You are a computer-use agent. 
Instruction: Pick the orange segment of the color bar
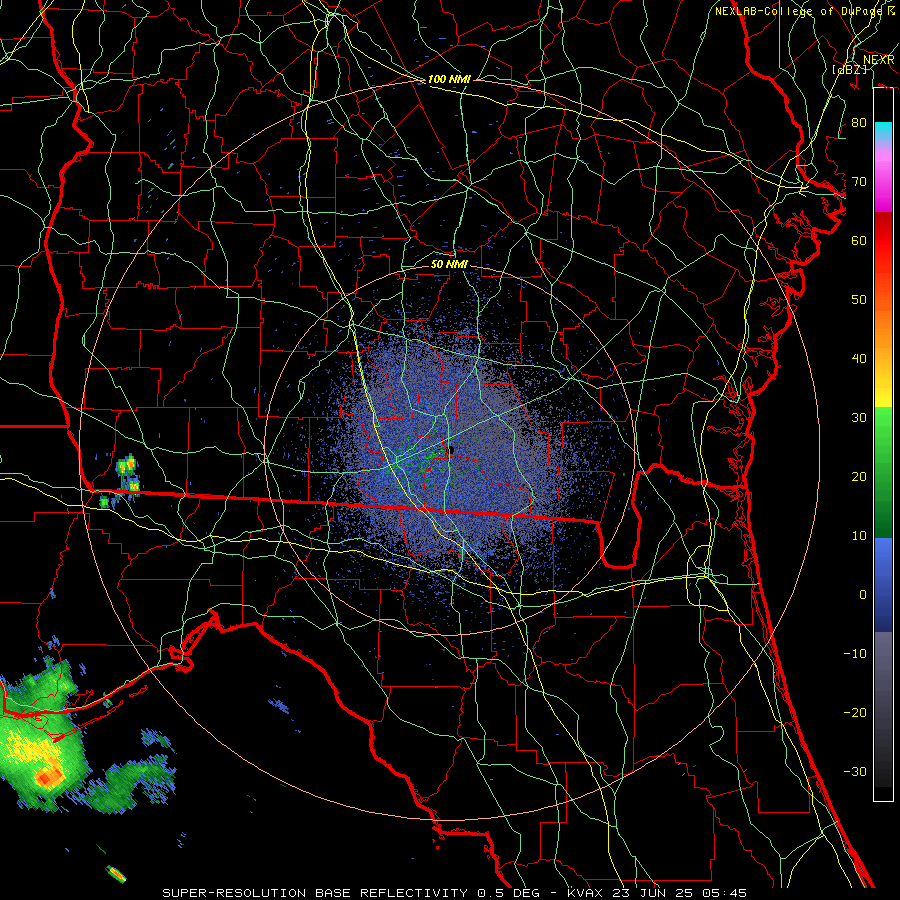point(883,327)
